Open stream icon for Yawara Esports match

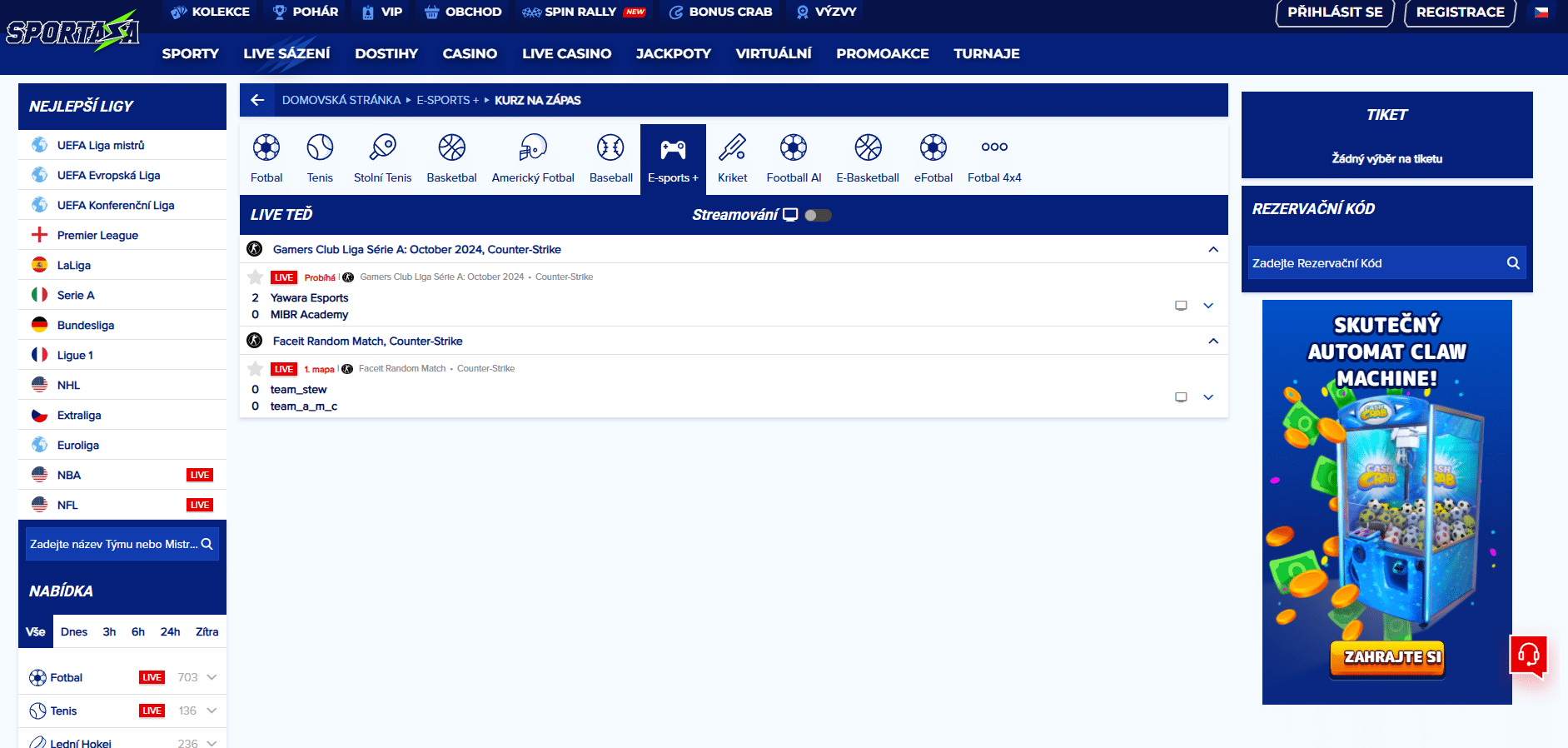(1181, 306)
